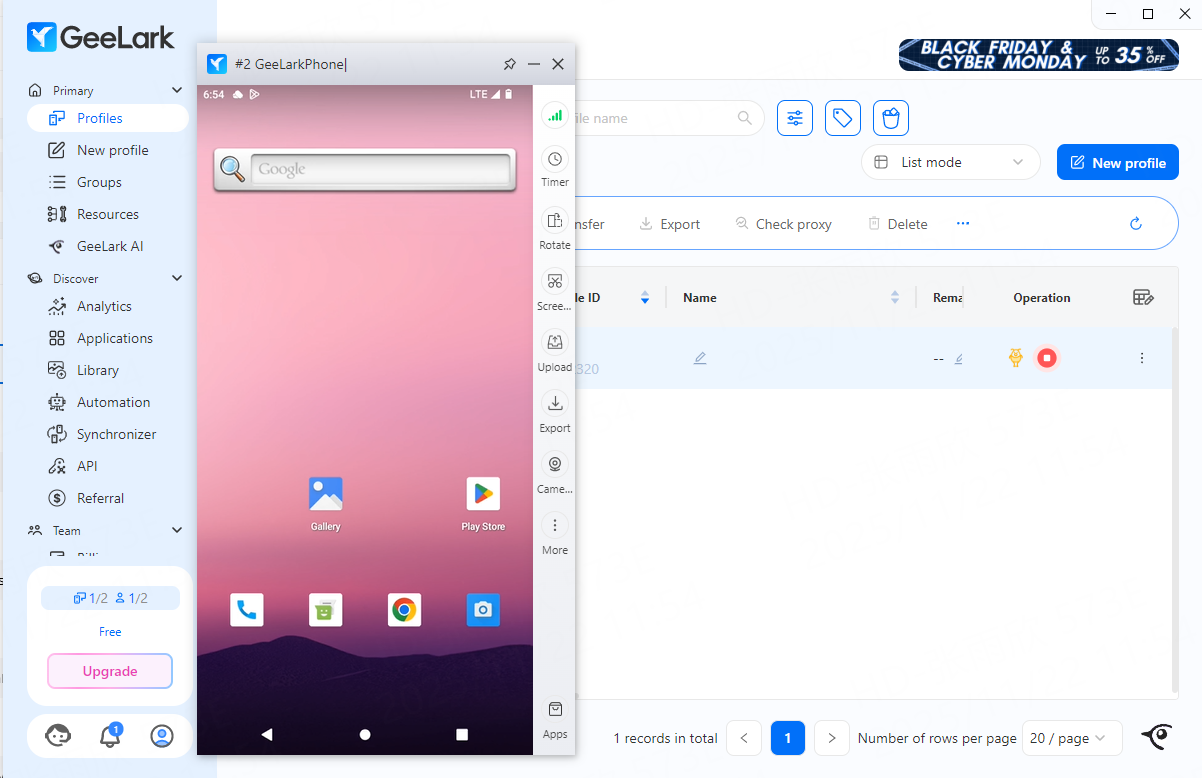Open Chrome browser on phone dock
This screenshot has width=1202, height=778.
[x=404, y=610]
